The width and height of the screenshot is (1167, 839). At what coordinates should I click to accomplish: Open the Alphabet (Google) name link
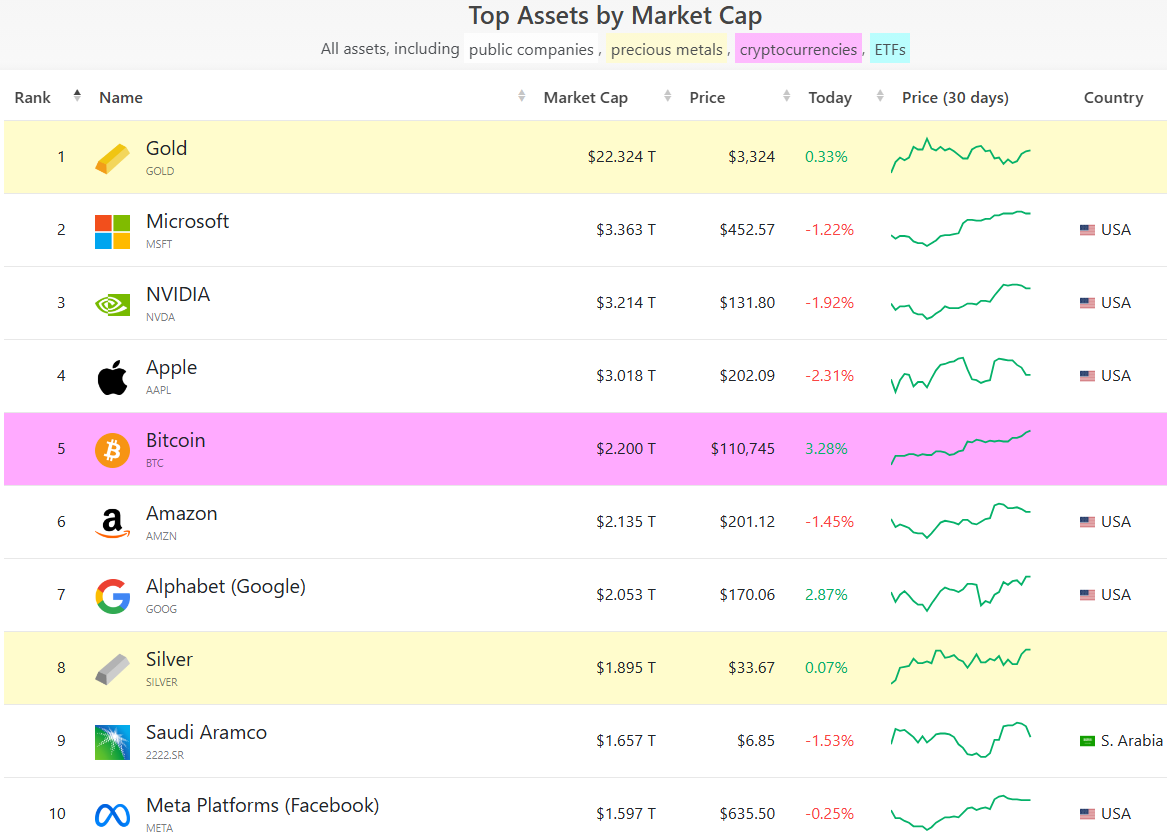(x=226, y=586)
